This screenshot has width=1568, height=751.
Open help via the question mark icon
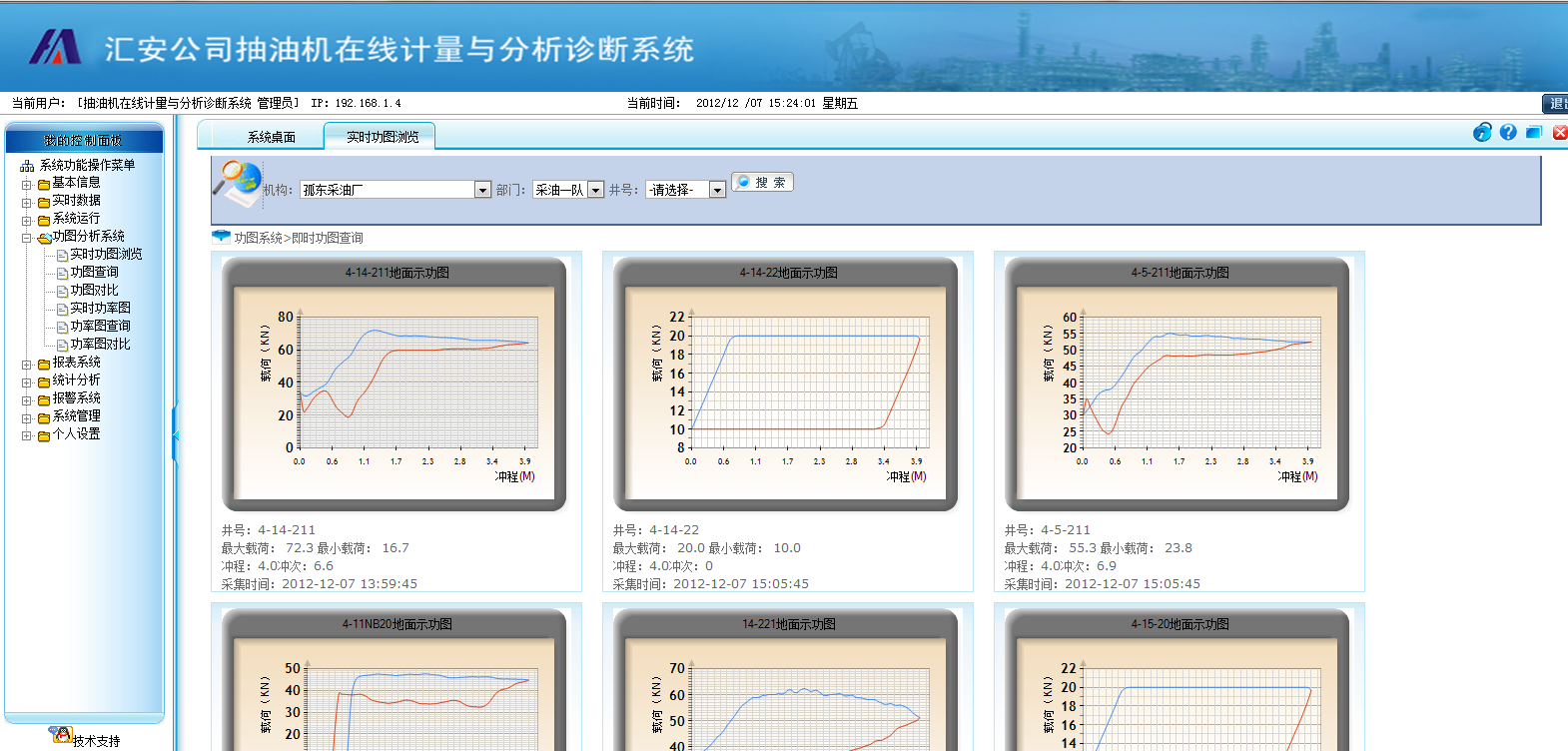[1508, 133]
